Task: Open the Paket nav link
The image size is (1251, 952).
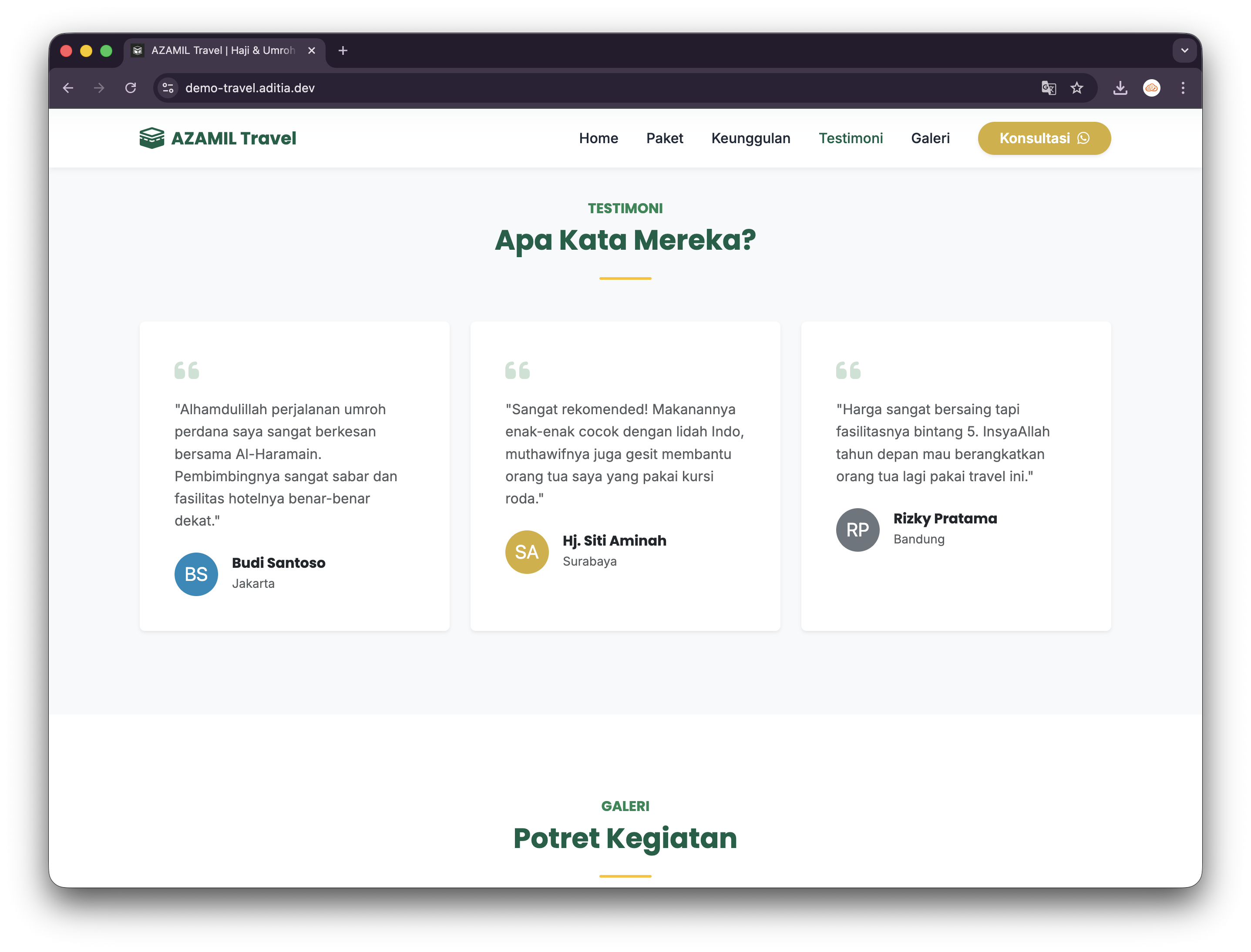Action: (664, 138)
